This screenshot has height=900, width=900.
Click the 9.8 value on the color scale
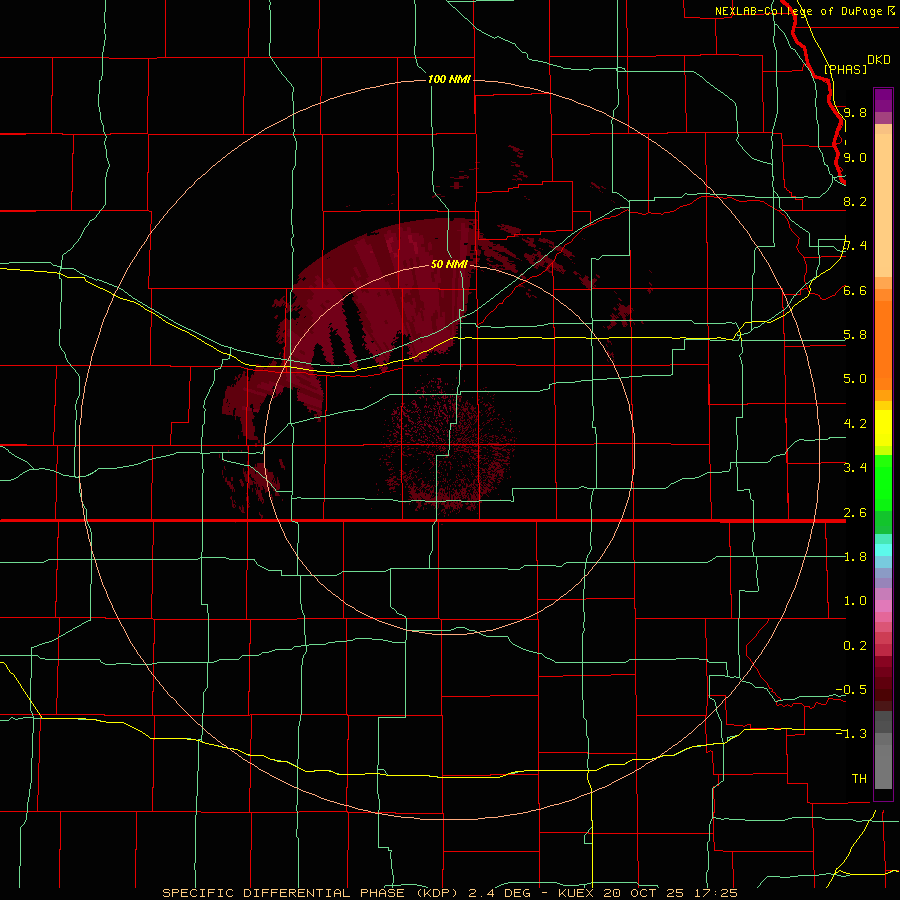[855, 112]
